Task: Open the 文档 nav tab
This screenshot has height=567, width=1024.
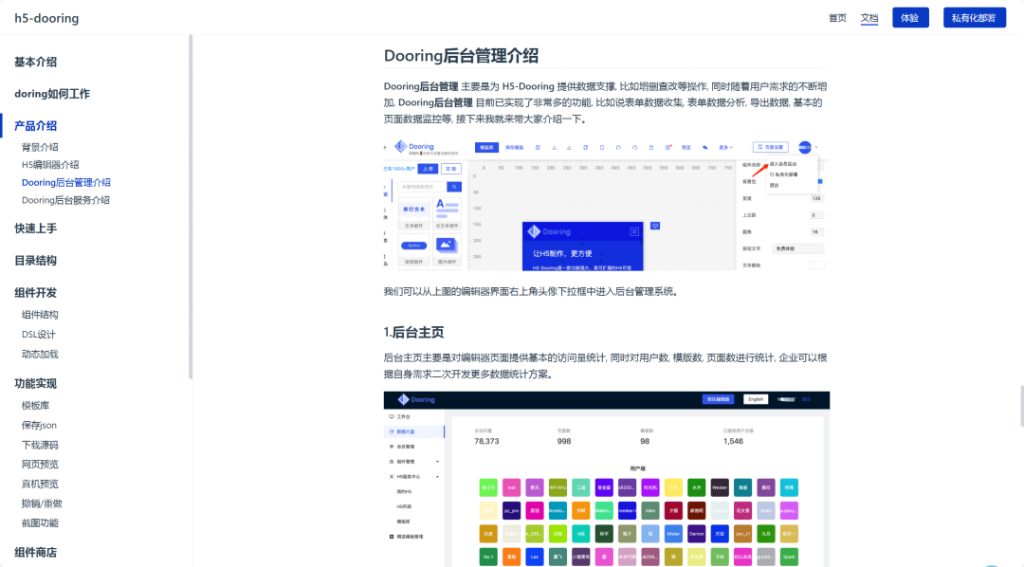Action: (869, 18)
